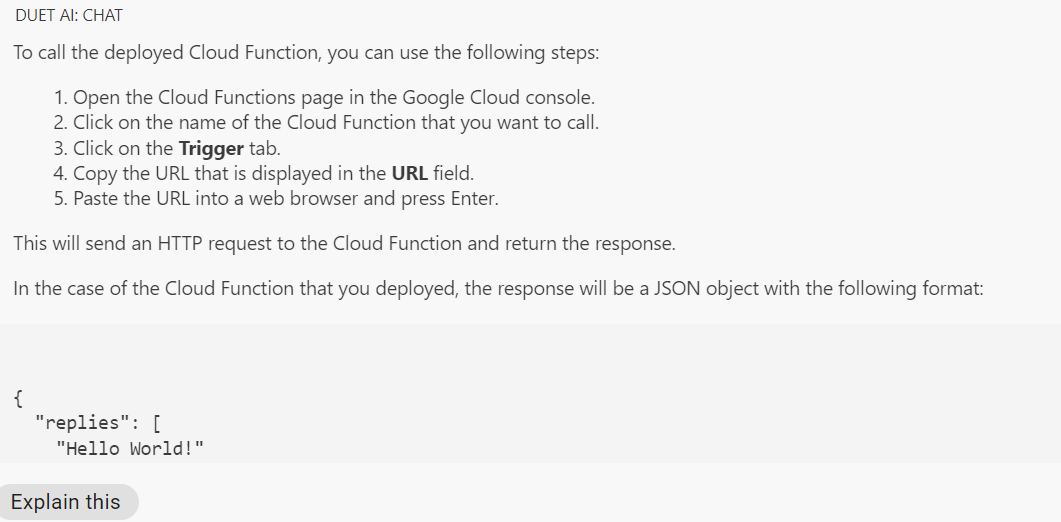Click the "replies" key in the JSON code
The height and width of the screenshot is (522, 1061).
pyautogui.click(x=82, y=423)
